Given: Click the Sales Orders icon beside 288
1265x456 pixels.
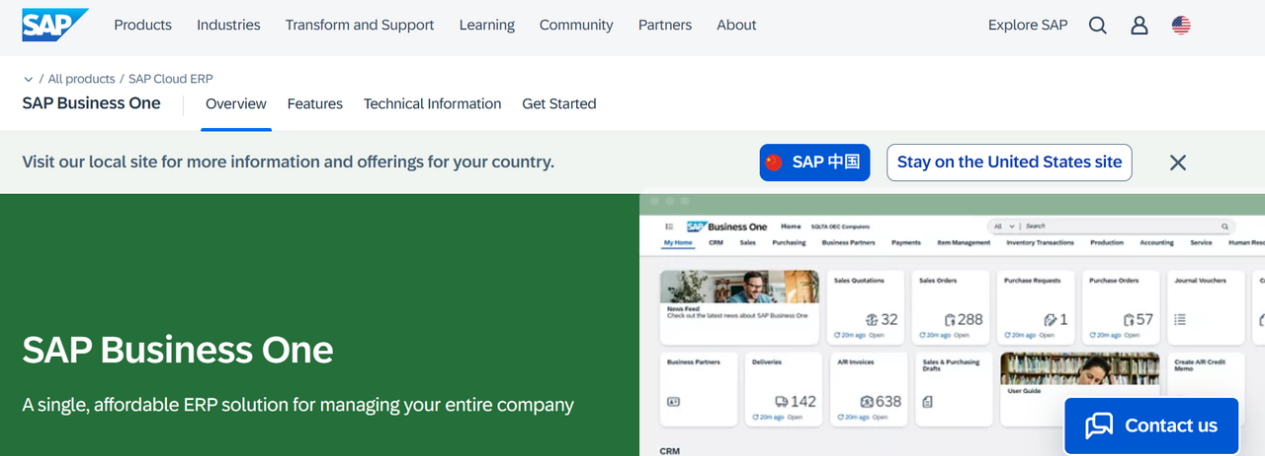Looking at the screenshot, I should (x=950, y=320).
